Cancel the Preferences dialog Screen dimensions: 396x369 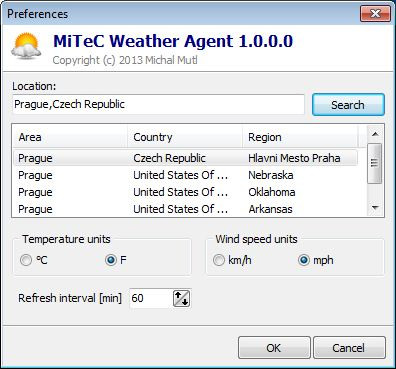point(349,348)
